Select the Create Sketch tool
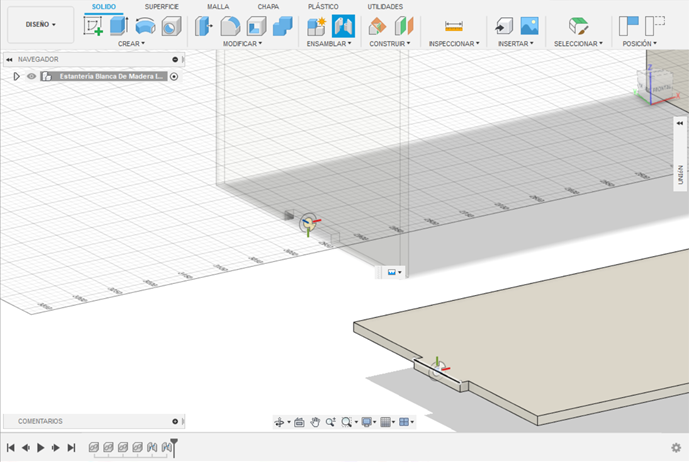This screenshot has width=689, height=462. 93,26
